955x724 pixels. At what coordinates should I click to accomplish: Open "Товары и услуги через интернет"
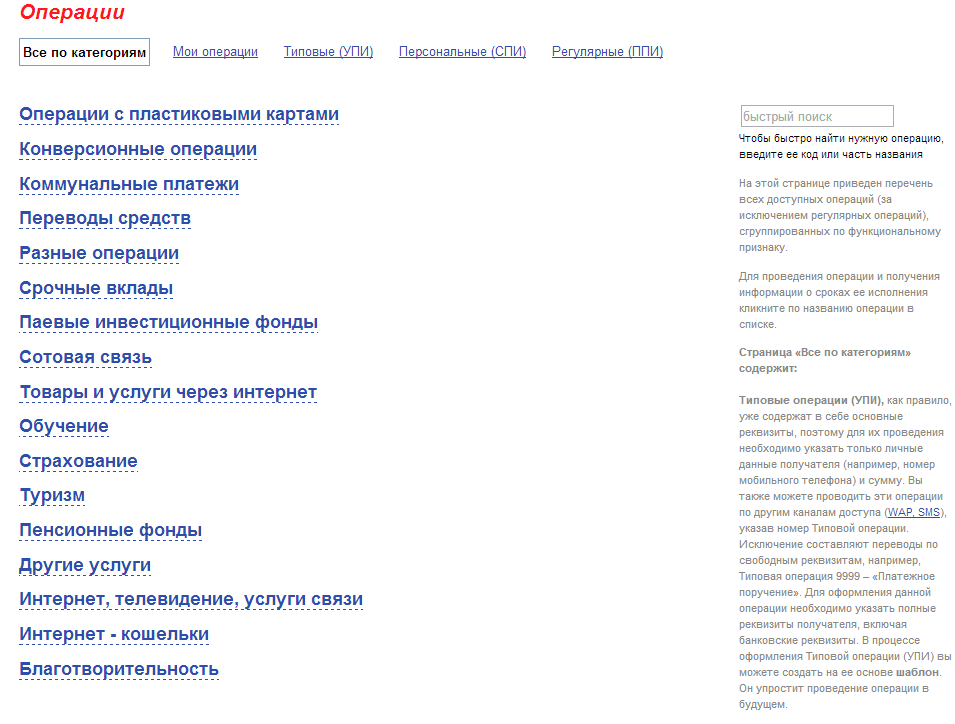pos(168,393)
